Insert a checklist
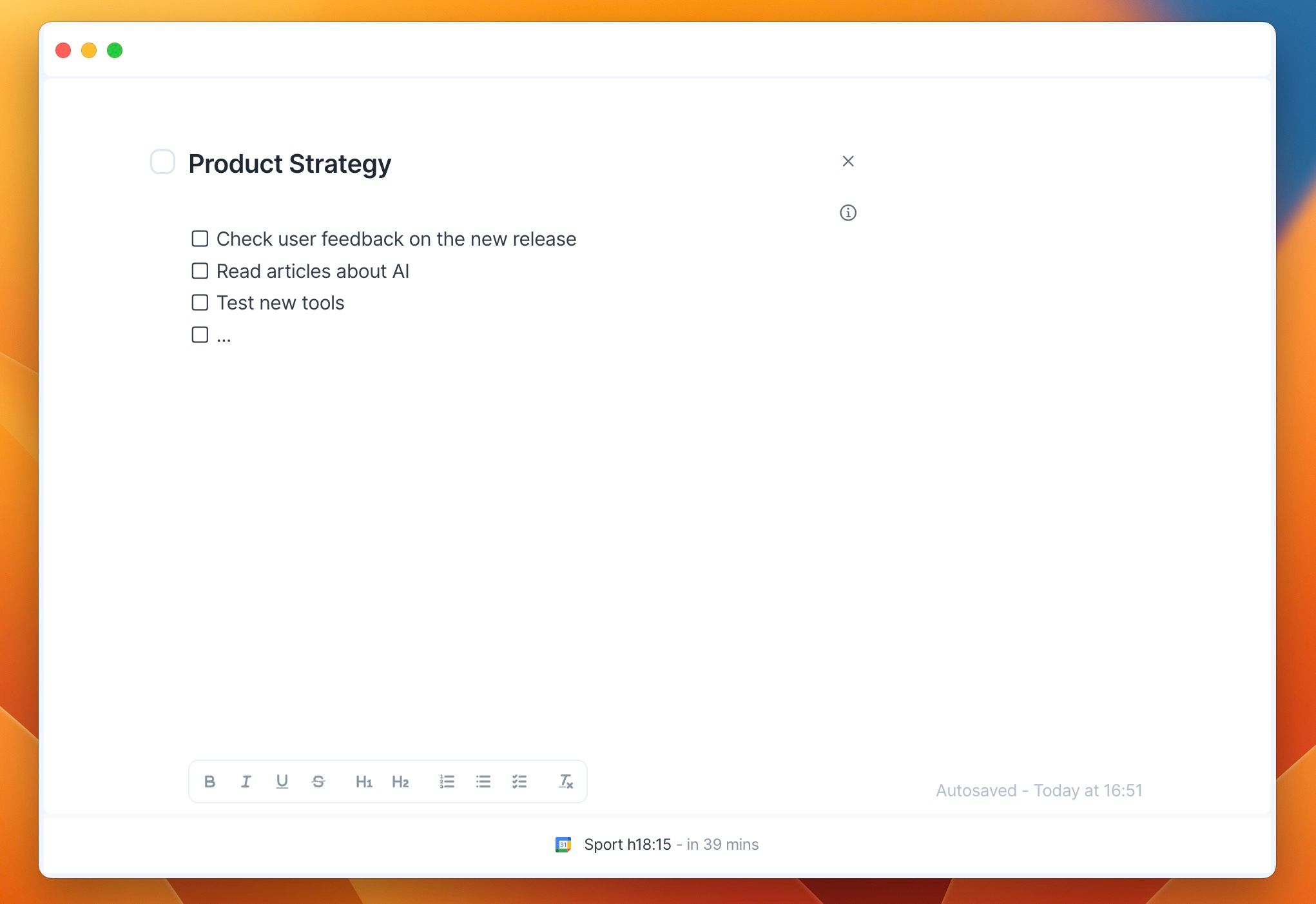This screenshot has width=1316, height=904. pyautogui.click(x=519, y=781)
